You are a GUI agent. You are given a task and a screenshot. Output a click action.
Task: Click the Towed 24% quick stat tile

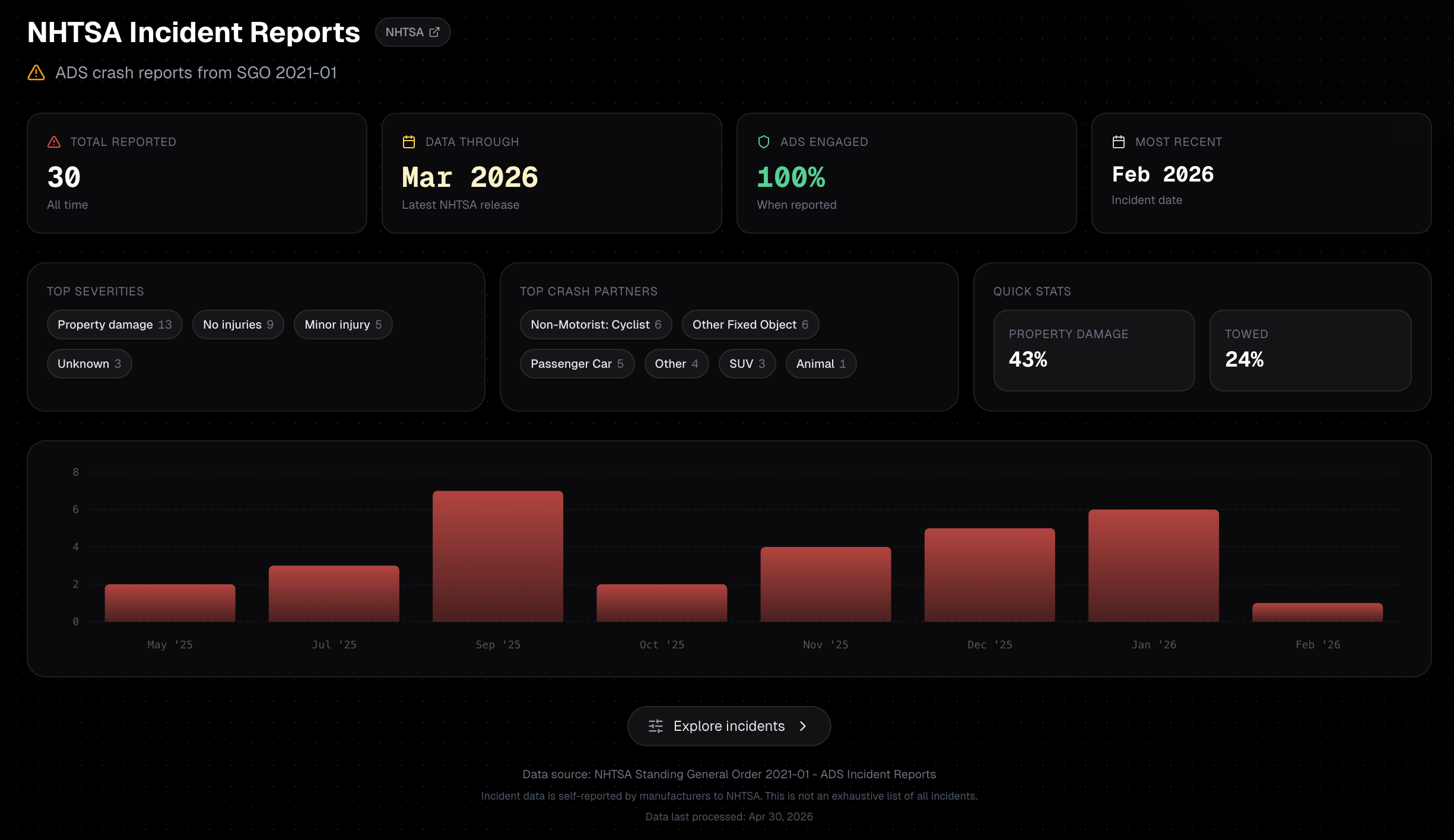coord(1310,351)
